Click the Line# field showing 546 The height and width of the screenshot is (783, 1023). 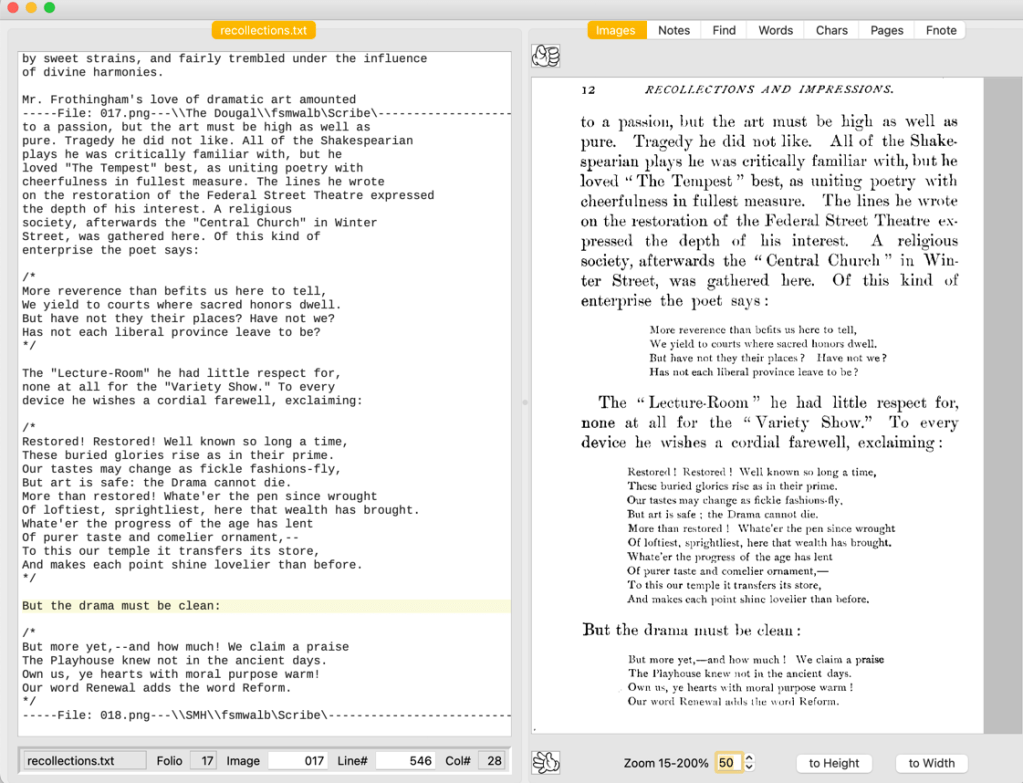[x=405, y=761]
